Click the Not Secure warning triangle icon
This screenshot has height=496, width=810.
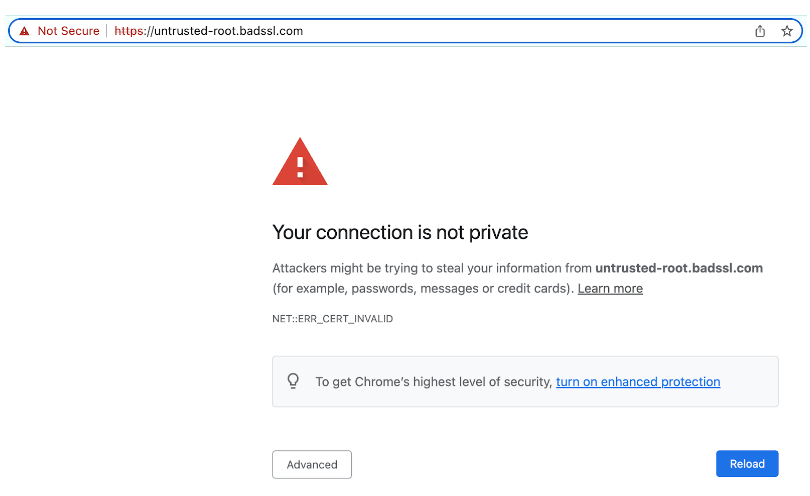pyautogui.click(x=24, y=31)
